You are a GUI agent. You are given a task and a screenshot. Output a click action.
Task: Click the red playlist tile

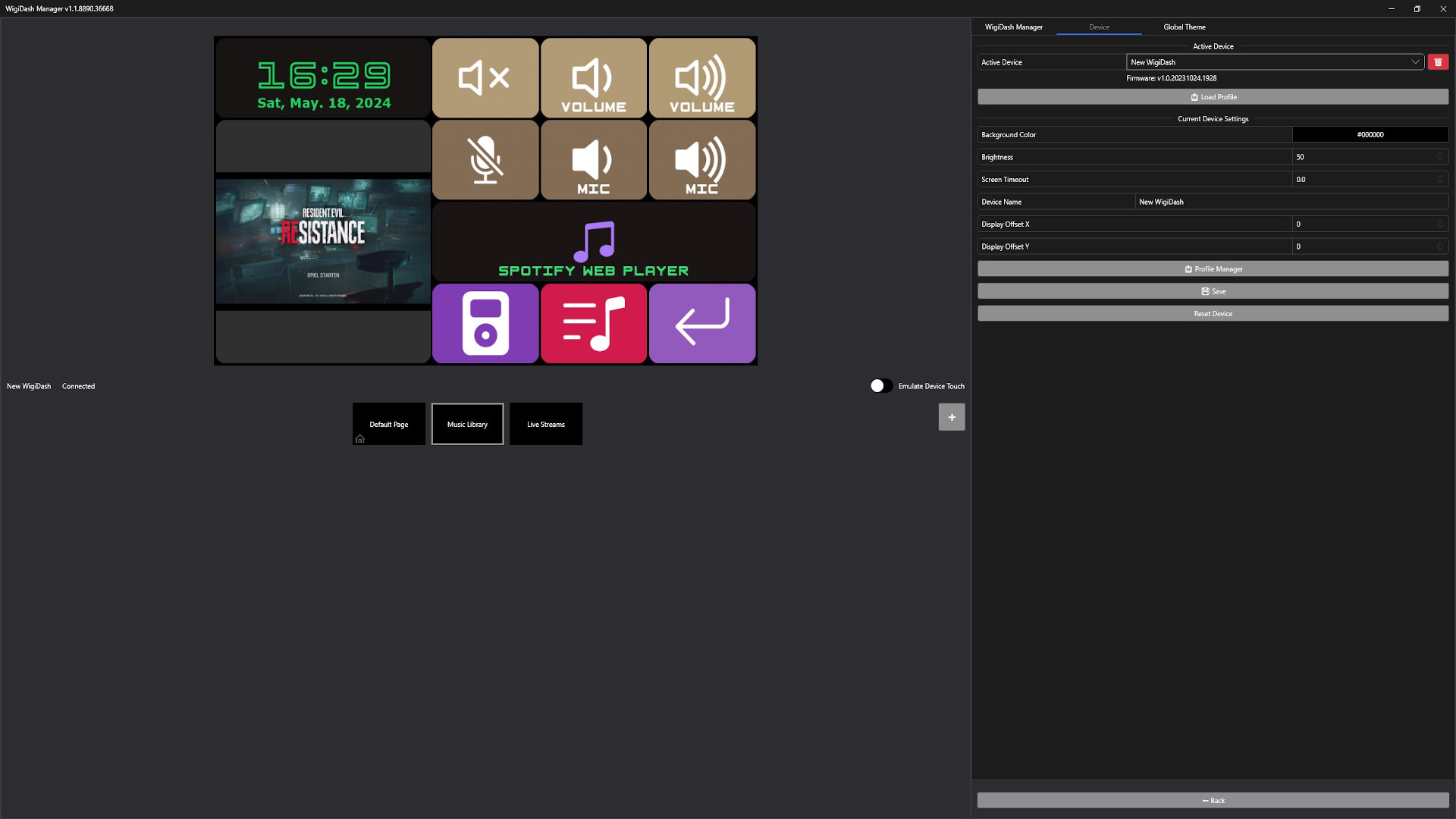coord(594,324)
